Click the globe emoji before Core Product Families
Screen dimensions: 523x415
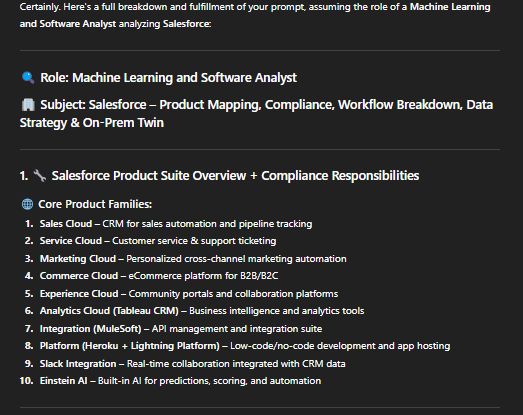point(27,204)
